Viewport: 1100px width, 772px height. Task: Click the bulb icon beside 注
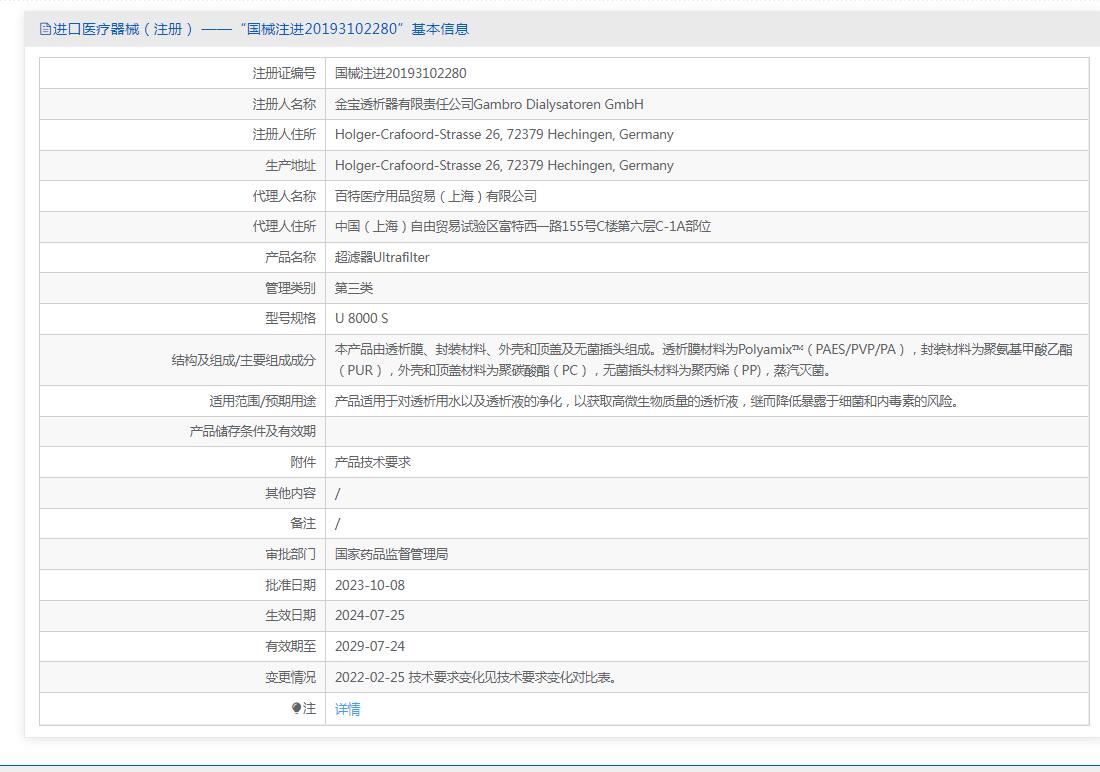point(297,708)
